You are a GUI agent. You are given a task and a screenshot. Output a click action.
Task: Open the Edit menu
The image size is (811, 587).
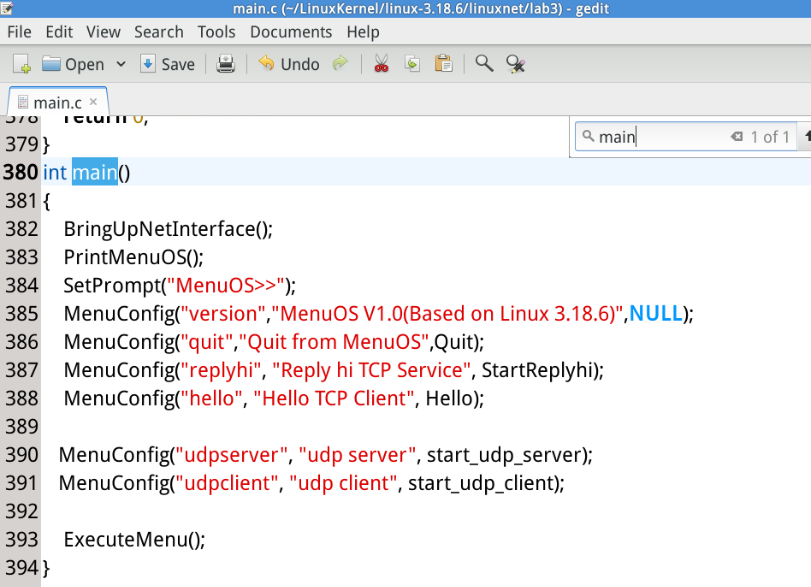[59, 32]
